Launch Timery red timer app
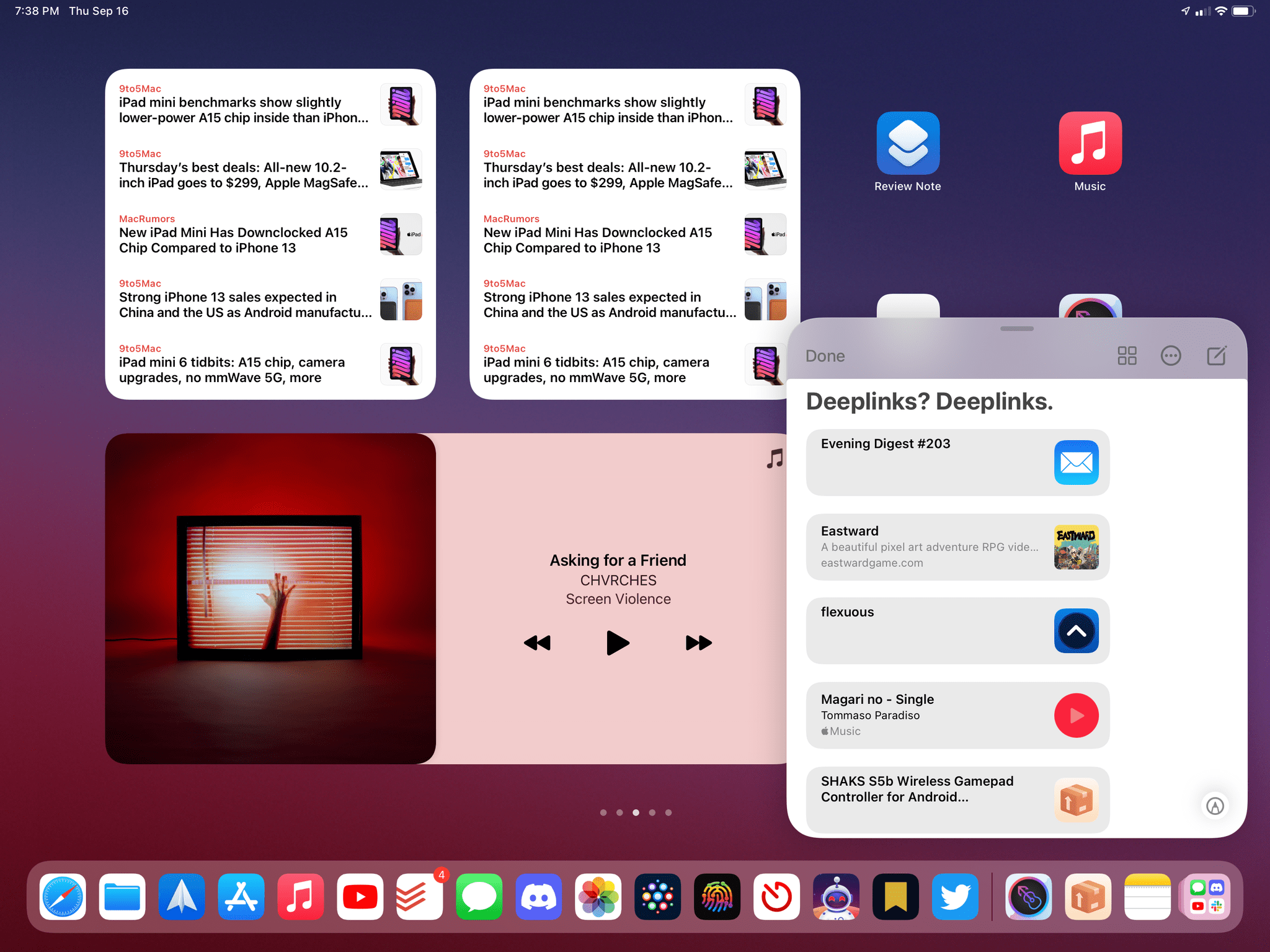Viewport: 1270px width, 952px height. 777,897
